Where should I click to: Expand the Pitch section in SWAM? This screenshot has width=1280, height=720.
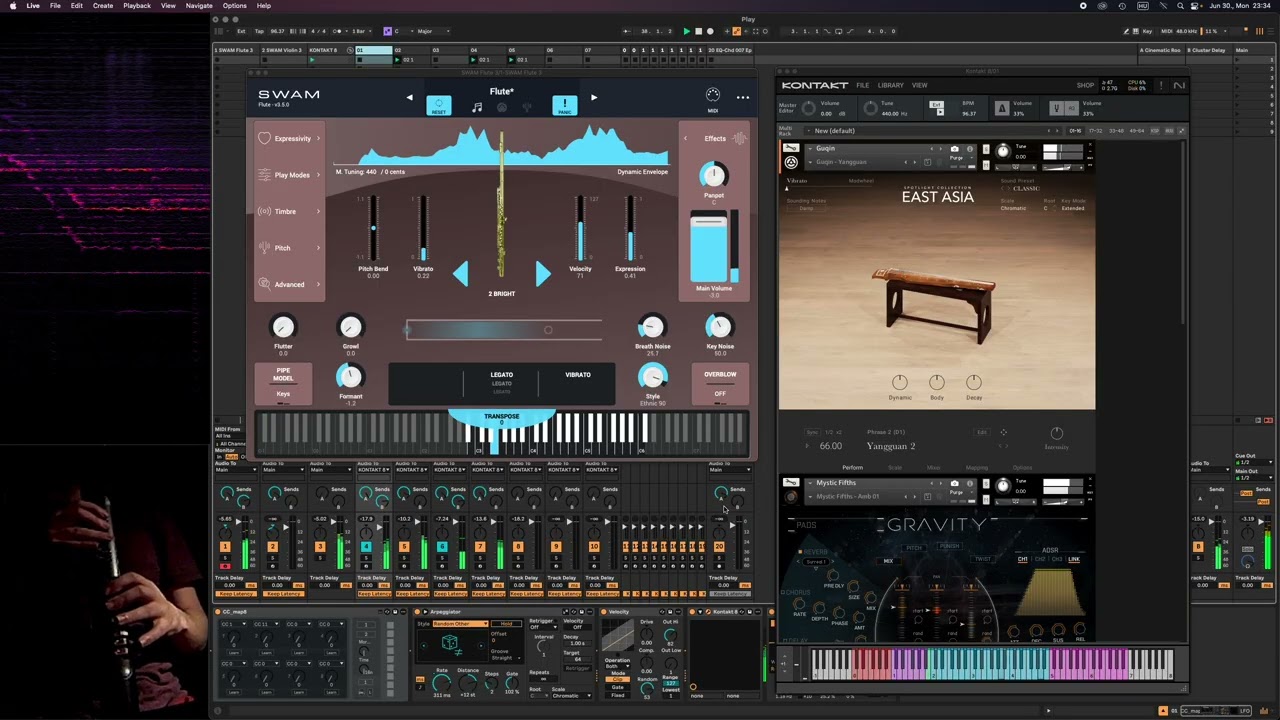pyautogui.click(x=290, y=248)
